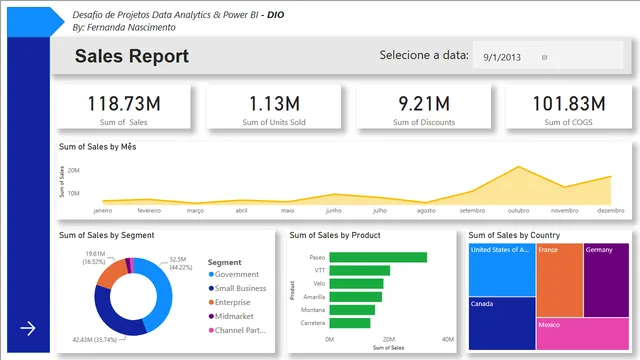Click the agosto axis label
The height and width of the screenshot is (360, 640).
(426, 211)
